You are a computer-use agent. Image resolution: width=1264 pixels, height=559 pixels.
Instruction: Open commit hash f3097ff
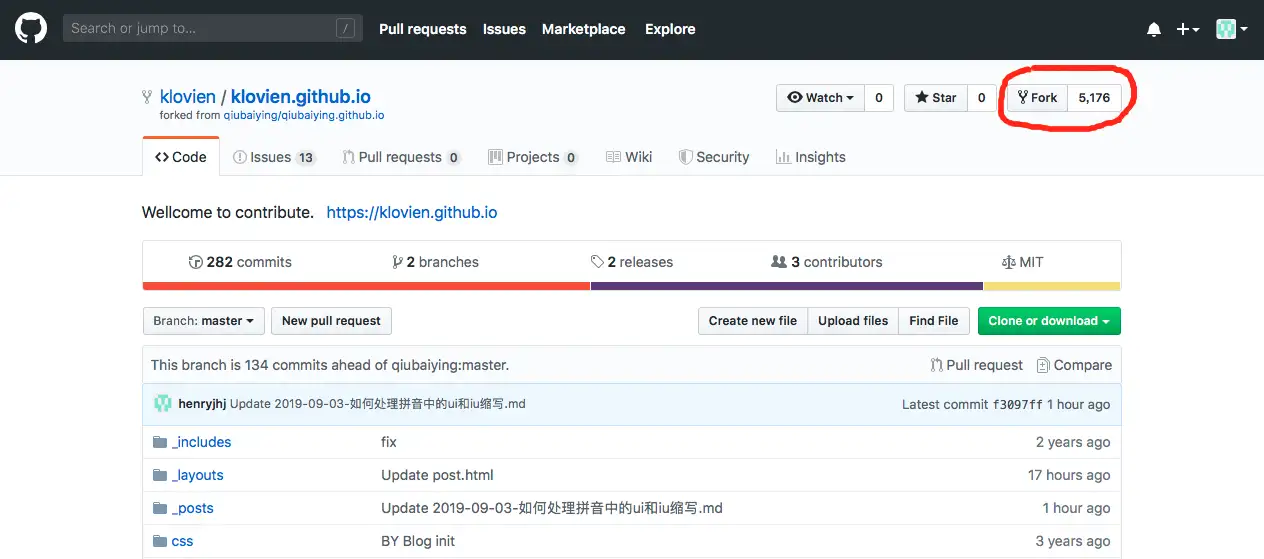click(1017, 405)
